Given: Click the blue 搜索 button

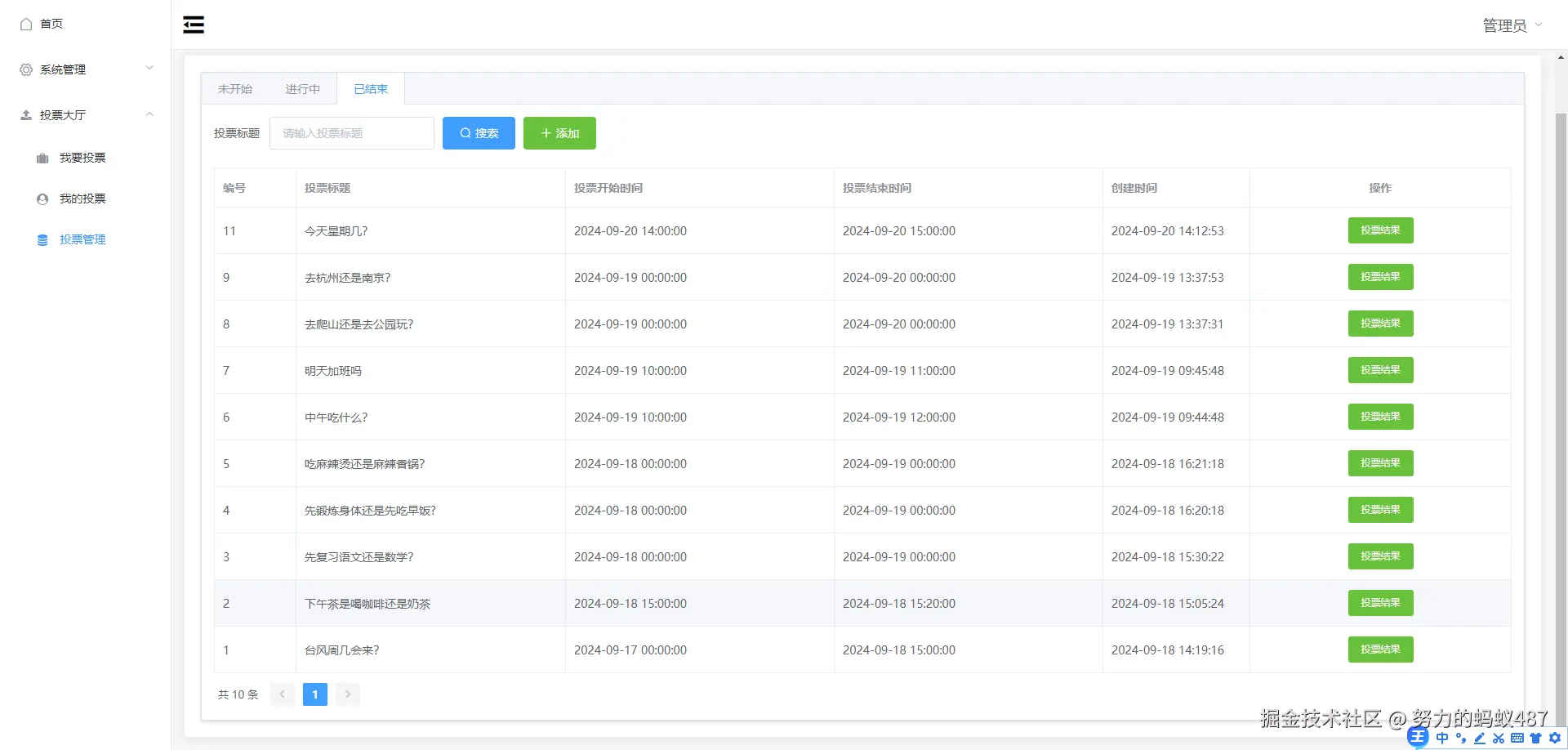Looking at the screenshot, I should (479, 133).
